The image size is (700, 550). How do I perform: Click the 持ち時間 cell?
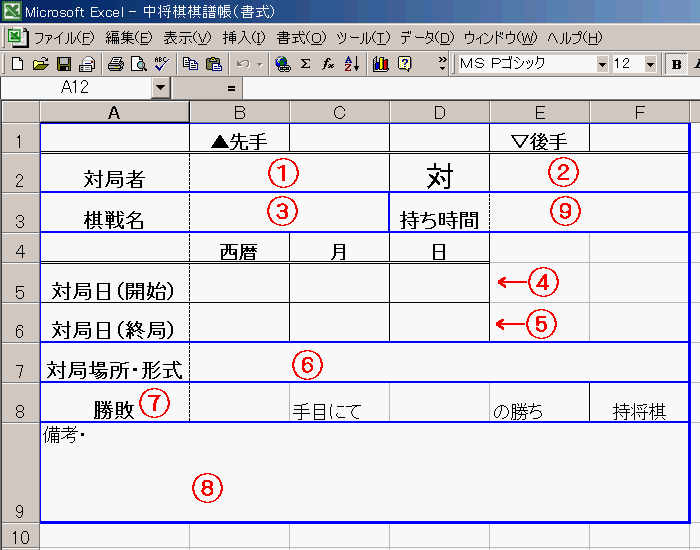click(x=439, y=212)
